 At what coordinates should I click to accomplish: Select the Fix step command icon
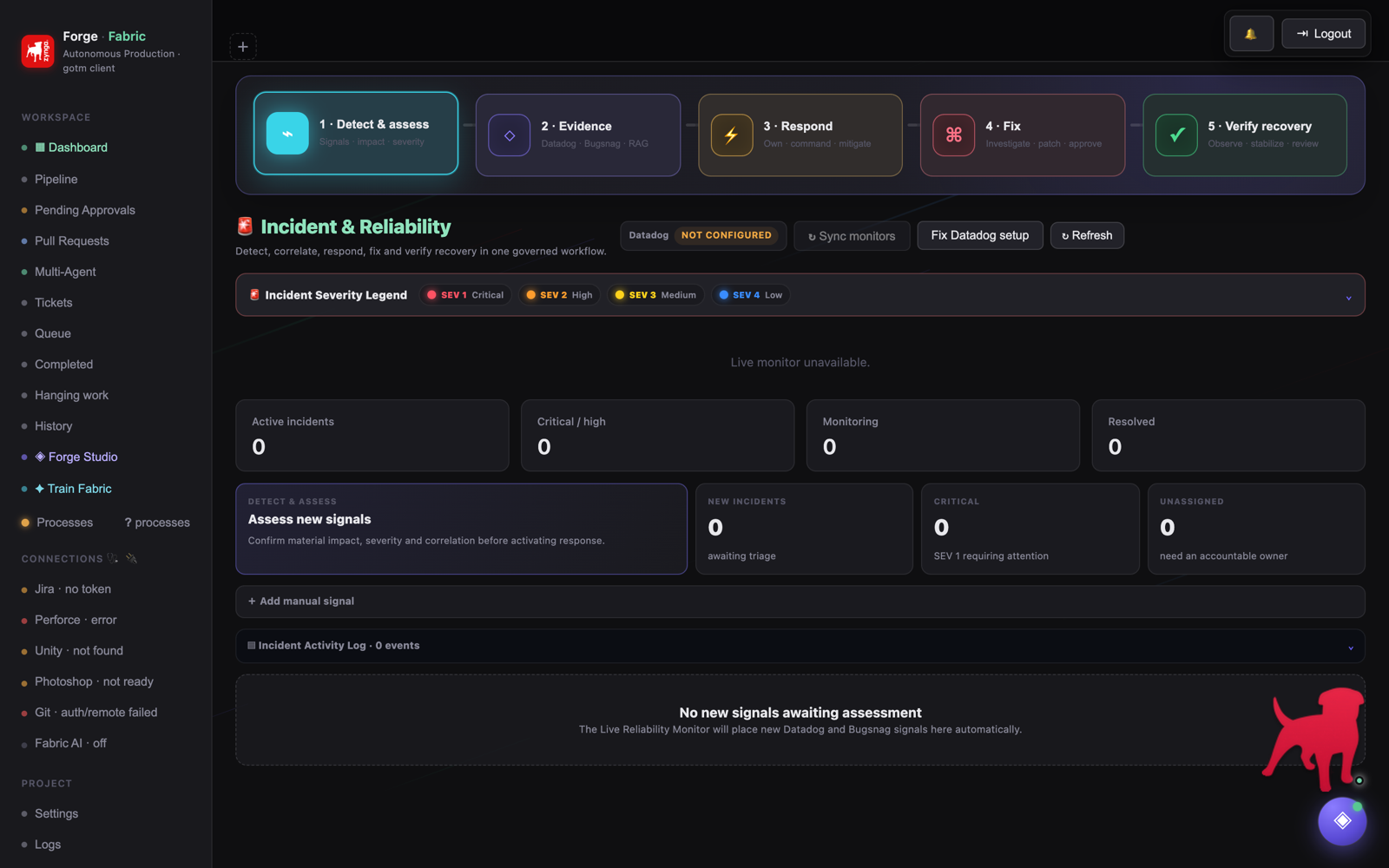(x=954, y=135)
